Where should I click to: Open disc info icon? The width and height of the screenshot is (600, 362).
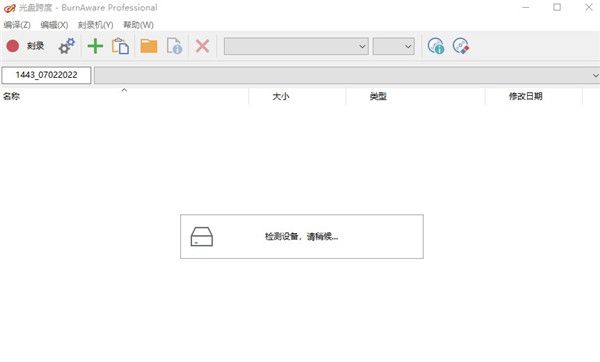coord(436,46)
